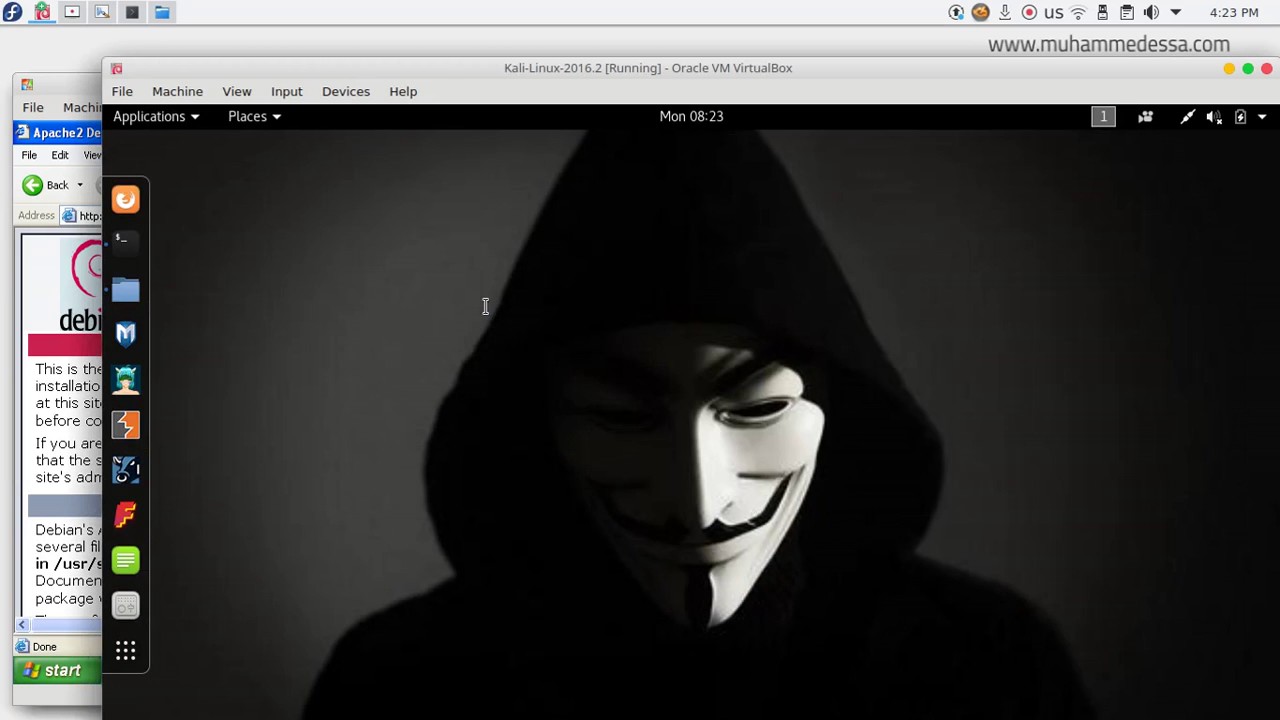
Task: Open the host clipboard tray icon
Action: [1127, 12]
